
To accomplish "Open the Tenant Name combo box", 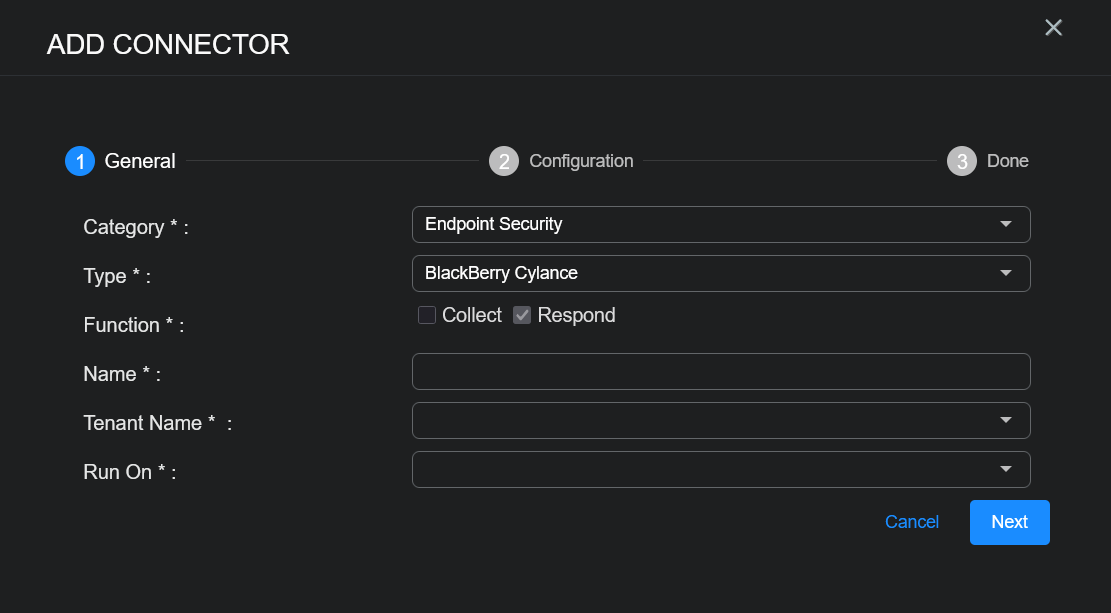I will click(x=700, y=420).
